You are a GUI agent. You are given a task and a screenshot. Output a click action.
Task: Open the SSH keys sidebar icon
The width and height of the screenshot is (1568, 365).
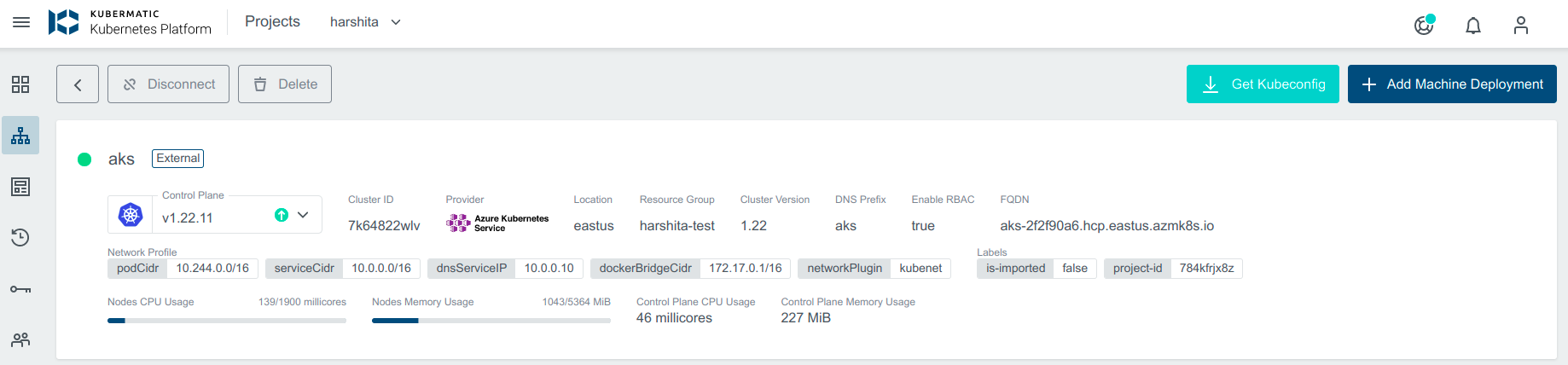coord(20,289)
